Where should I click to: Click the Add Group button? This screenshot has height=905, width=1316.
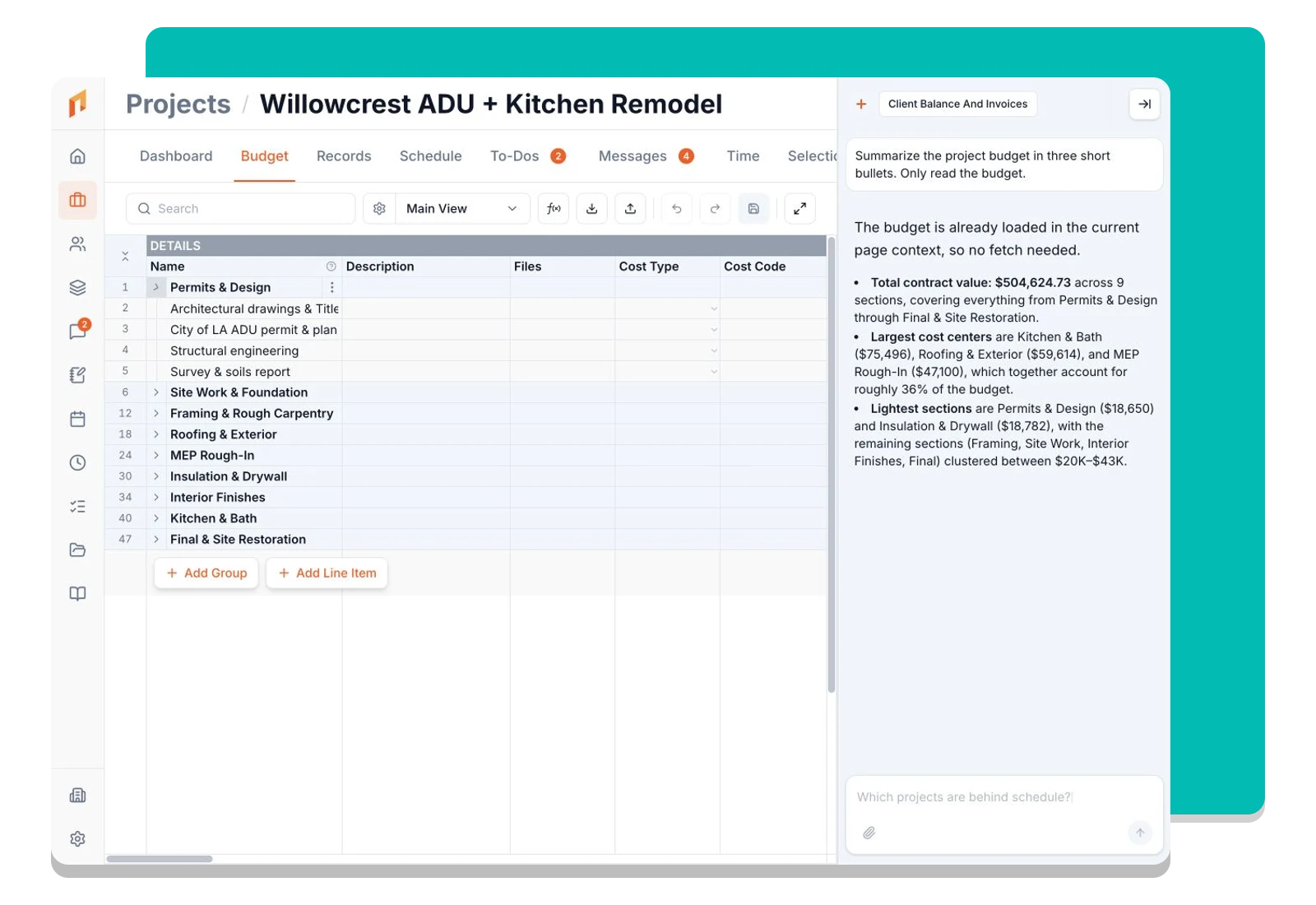click(x=206, y=573)
